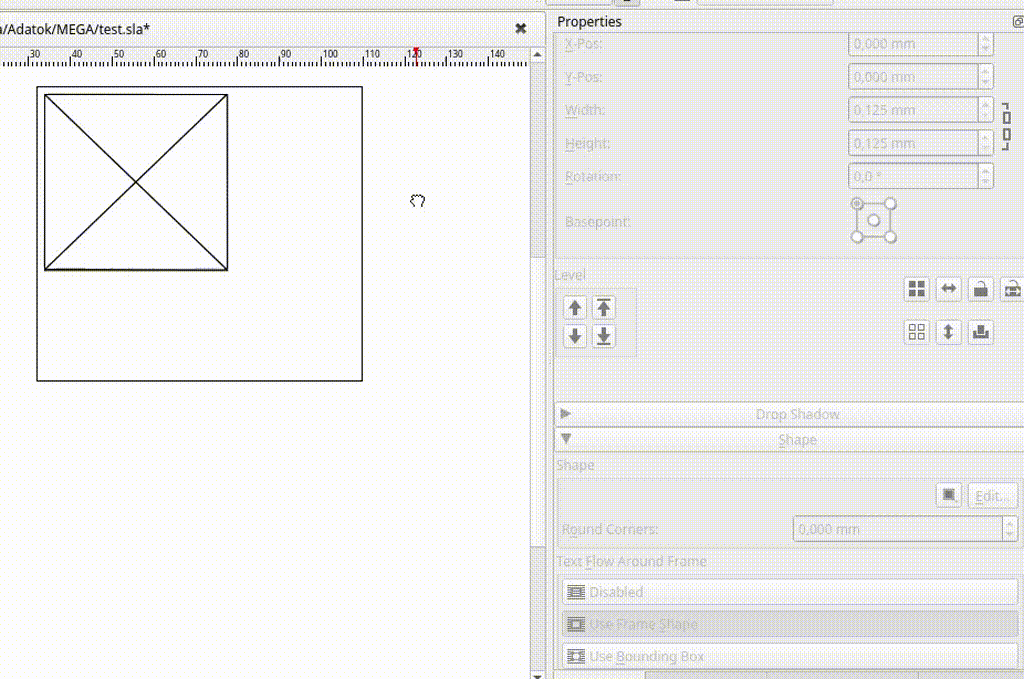Bring object to front level
This screenshot has height=679, width=1024.
click(603, 308)
